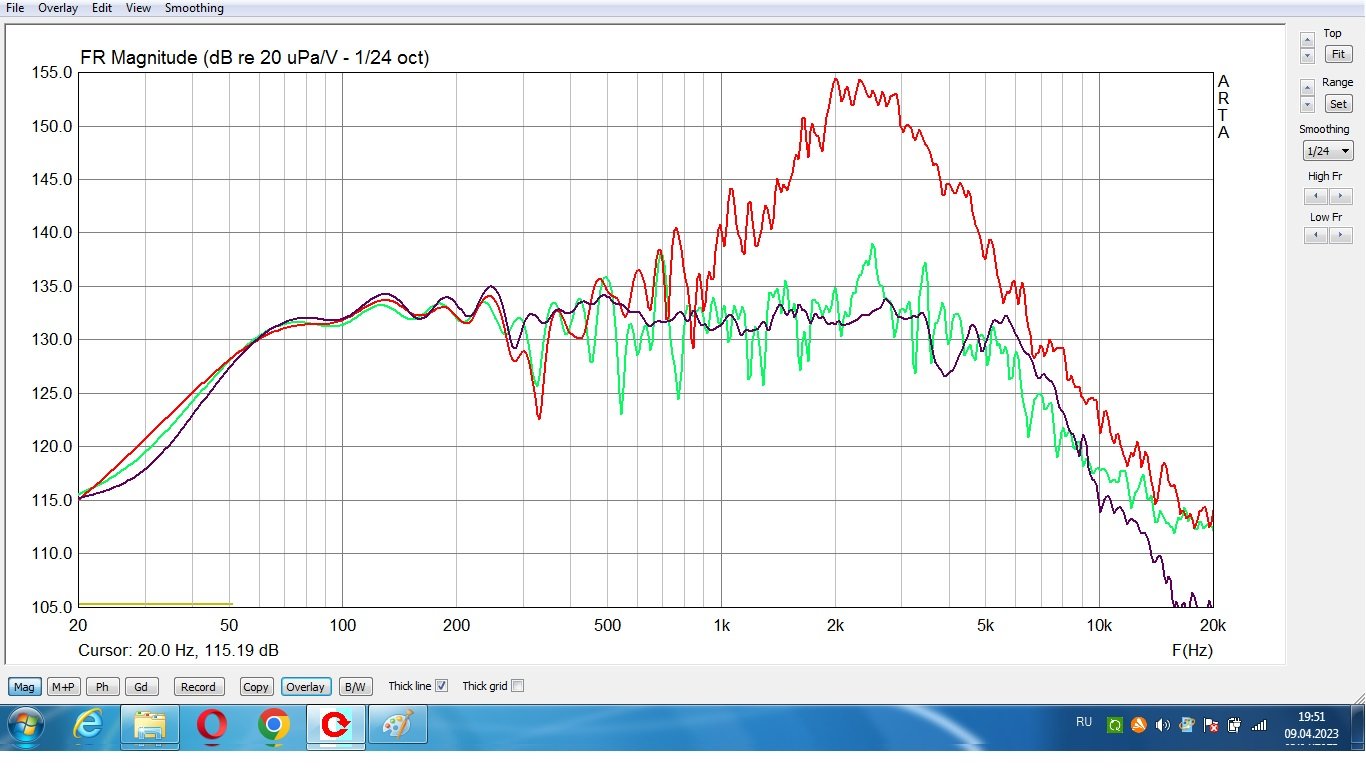1366x768 pixels.
Task: Open Internet Explorer from the taskbar
Action: [x=89, y=726]
